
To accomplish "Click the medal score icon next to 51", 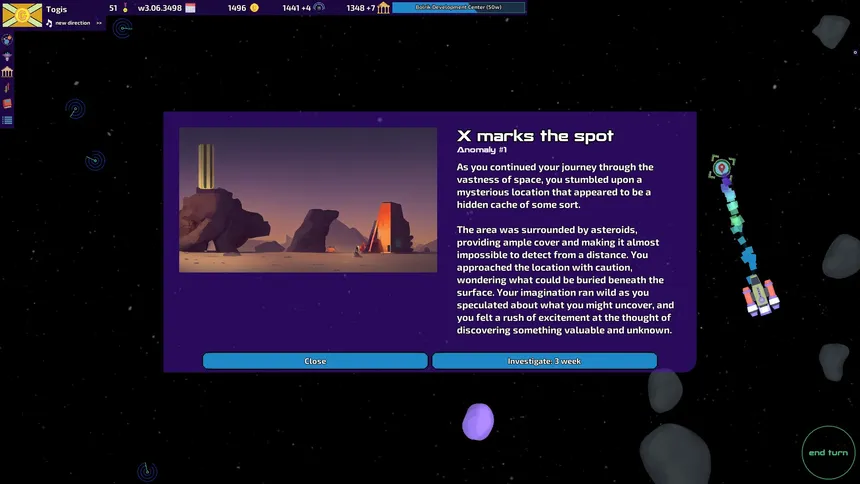I will pyautogui.click(x=125, y=8).
